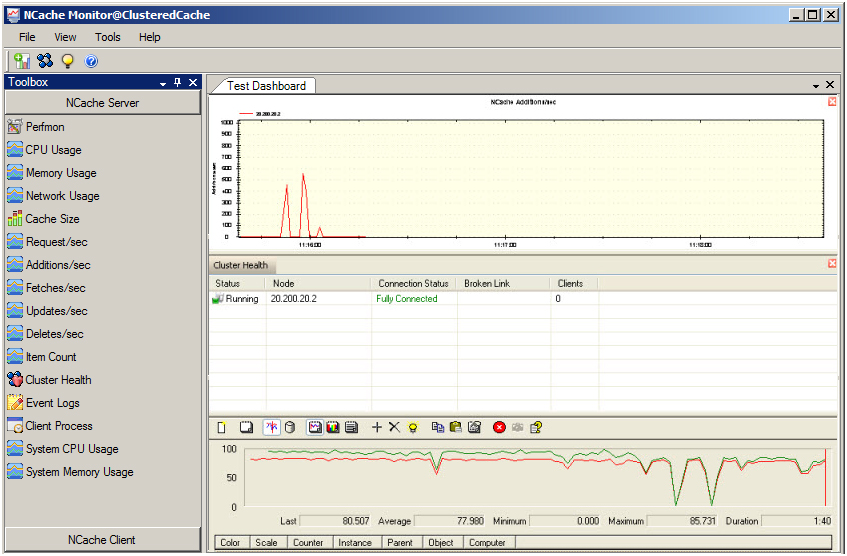Click Clear Display icon in perfmon toolbar
The image size is (847, 556).
click(246, 428)
